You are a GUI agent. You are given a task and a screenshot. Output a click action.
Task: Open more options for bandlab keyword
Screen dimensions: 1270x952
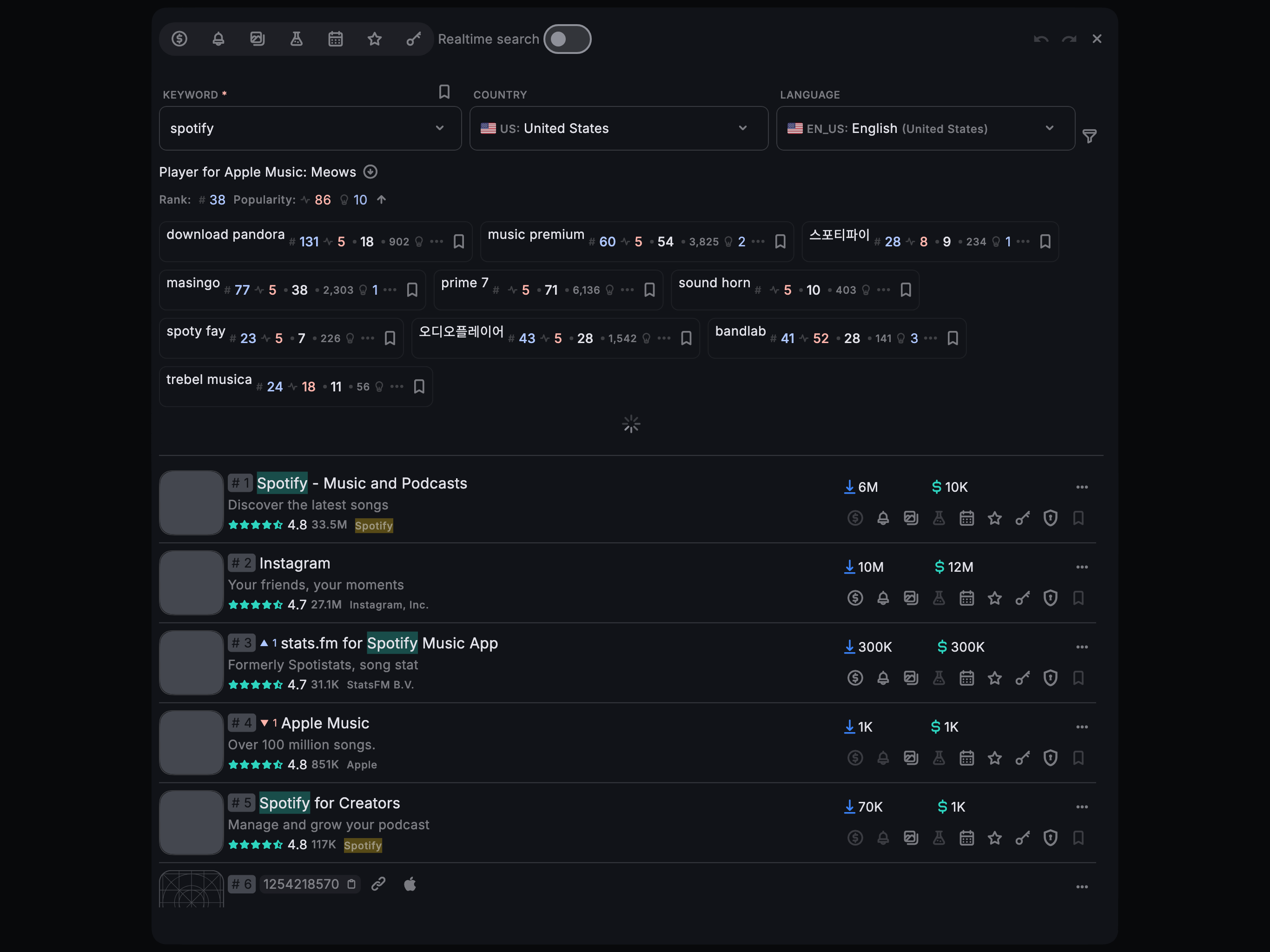(931, 337)
